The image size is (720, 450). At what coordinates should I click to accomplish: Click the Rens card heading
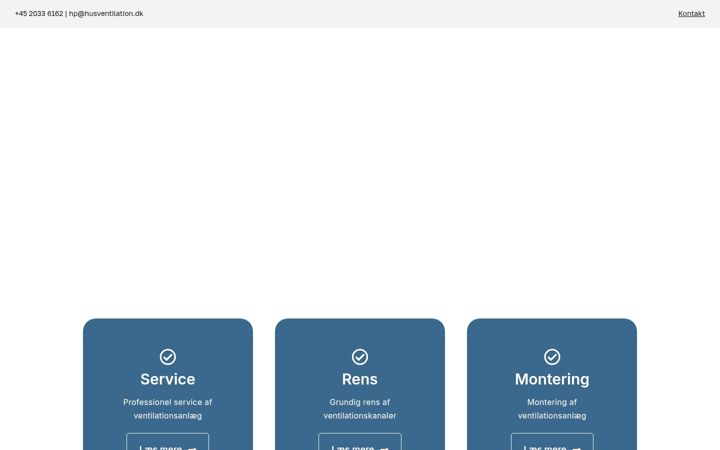[x=360, y=379]
